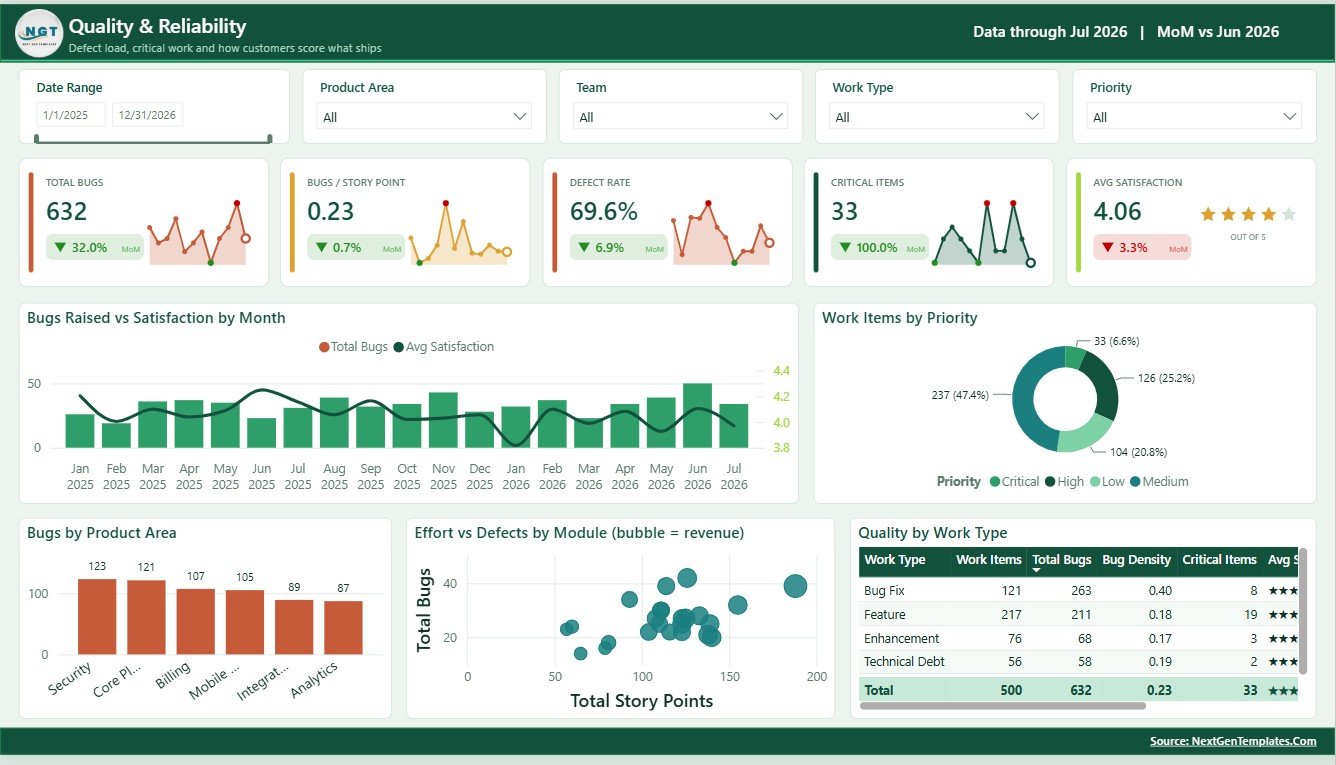Click the Critical Items value 33
1336x765 pixels.
(x=845, y=212)
